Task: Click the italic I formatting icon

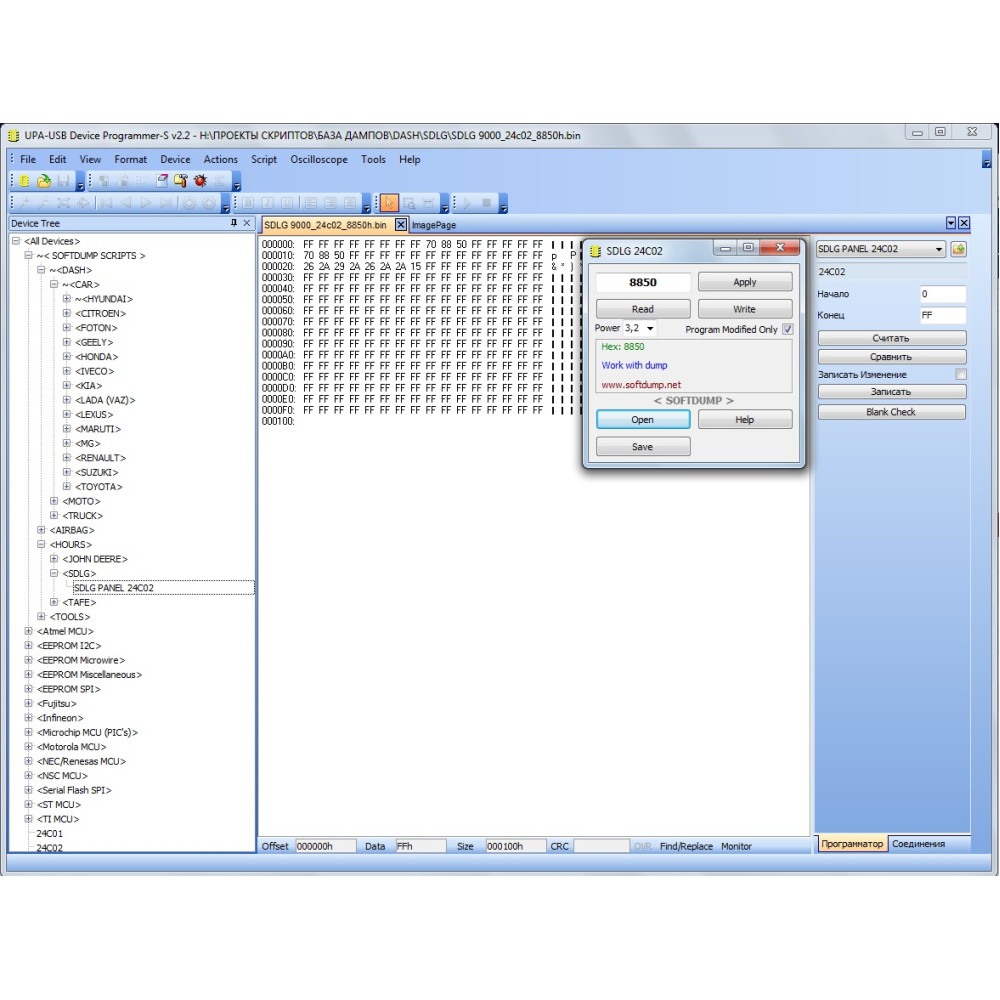Action: tap(268, 203)
